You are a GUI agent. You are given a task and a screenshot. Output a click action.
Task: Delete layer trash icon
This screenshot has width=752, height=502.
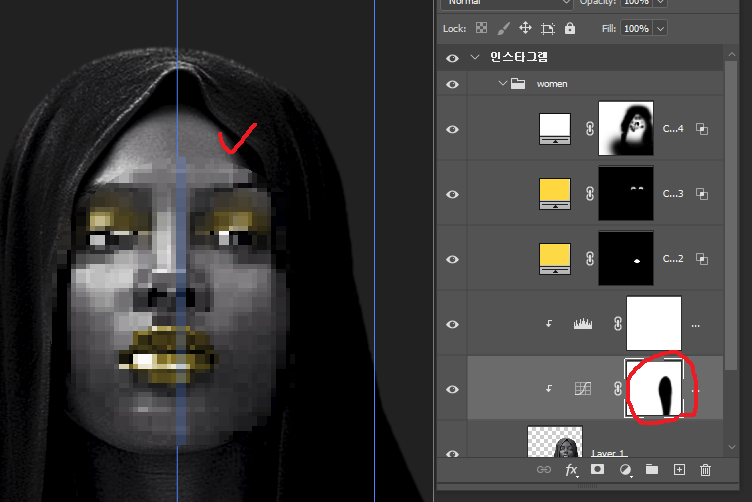coord(705,470)
